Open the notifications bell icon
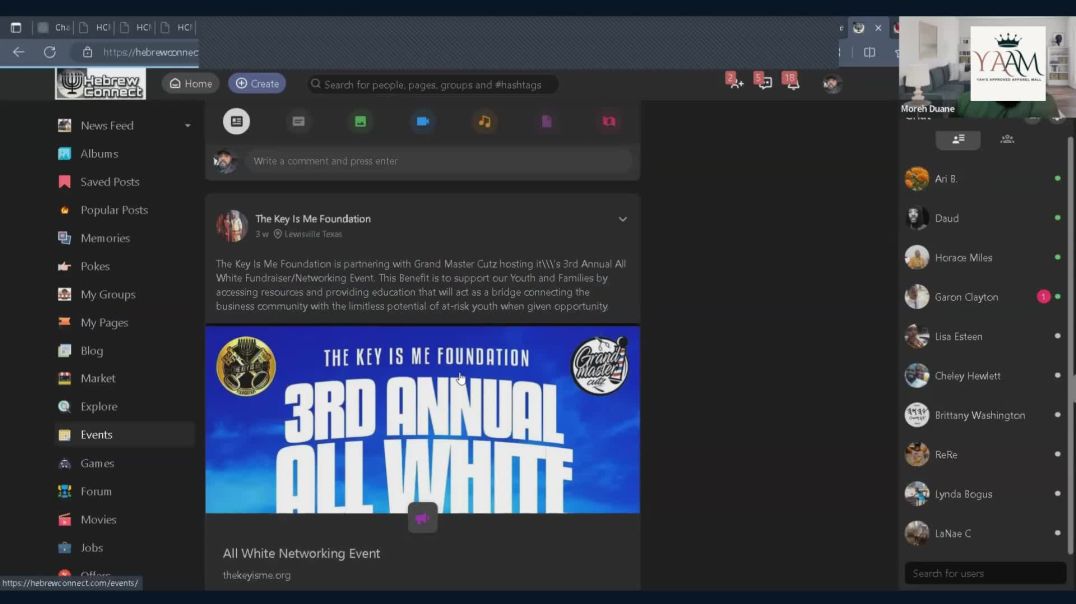This screenshot has width=1076, height=604. click(x=792, y=82)
